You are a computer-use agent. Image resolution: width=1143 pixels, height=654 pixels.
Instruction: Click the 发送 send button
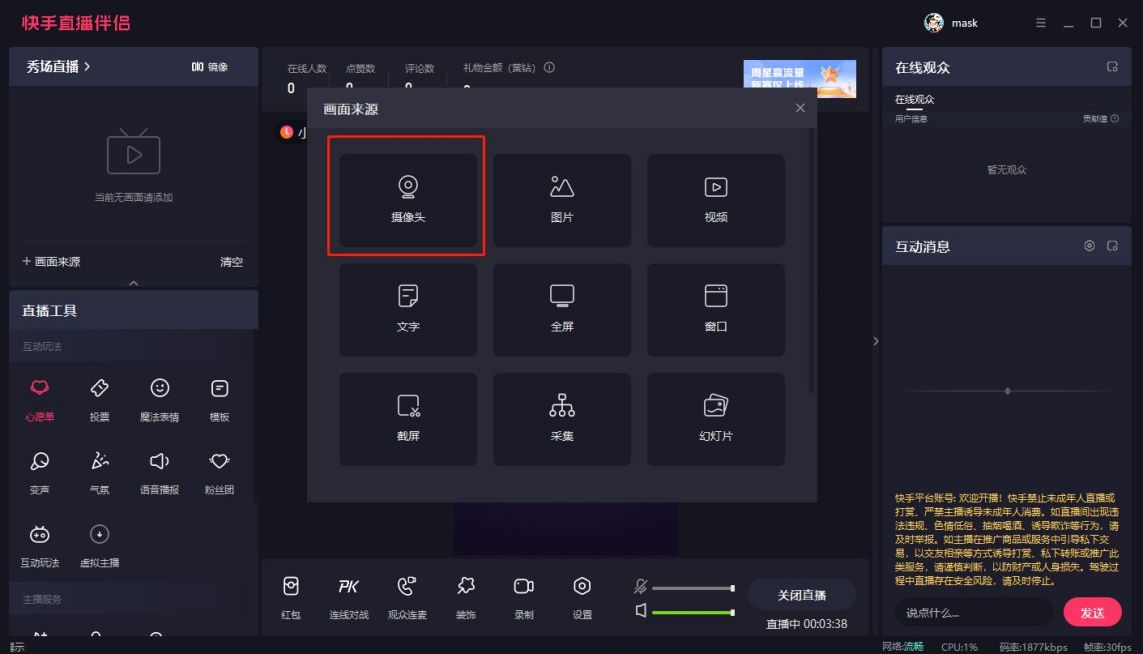[1092, 612]
